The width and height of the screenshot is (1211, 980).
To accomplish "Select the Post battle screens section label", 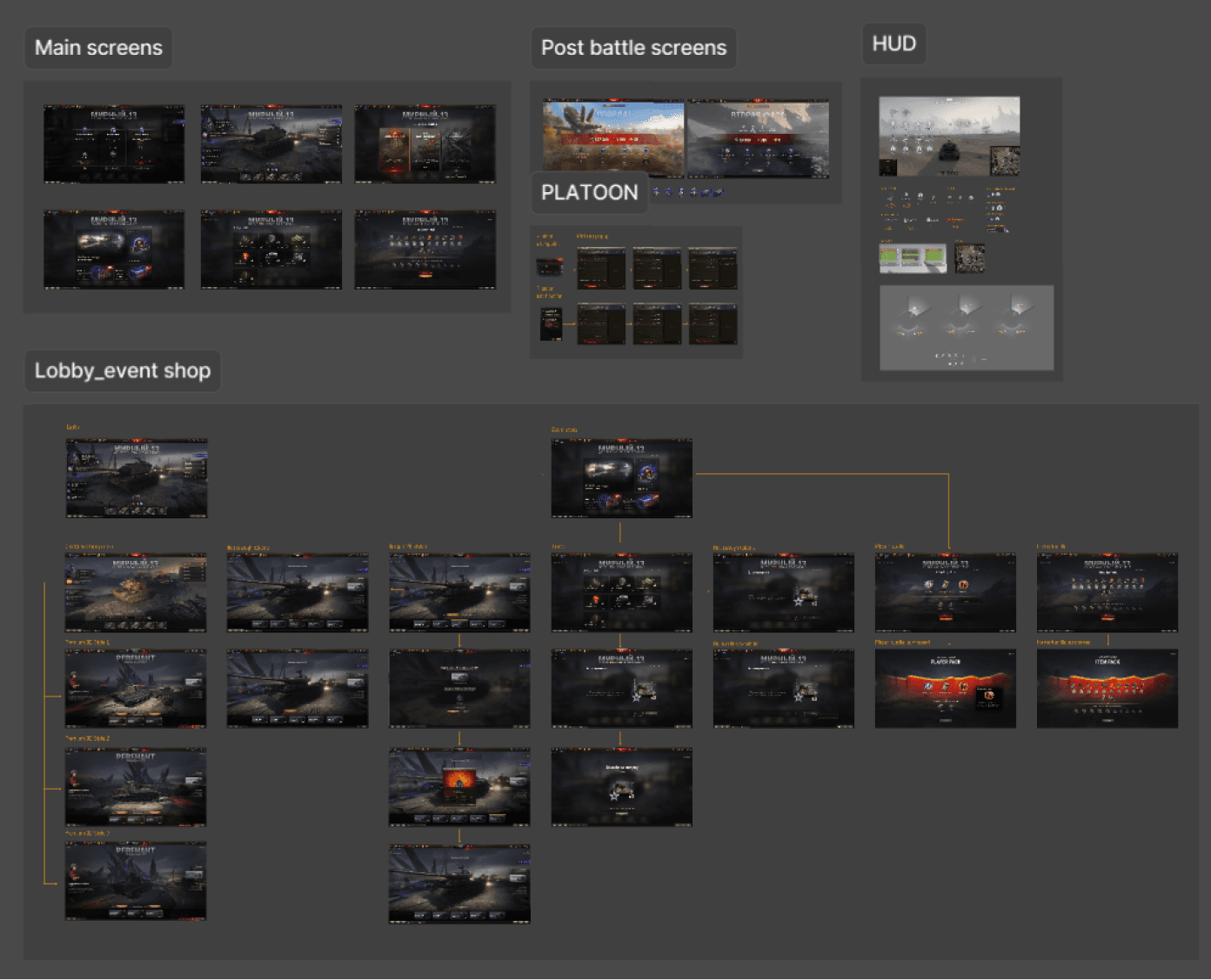I will coord(633,48).
